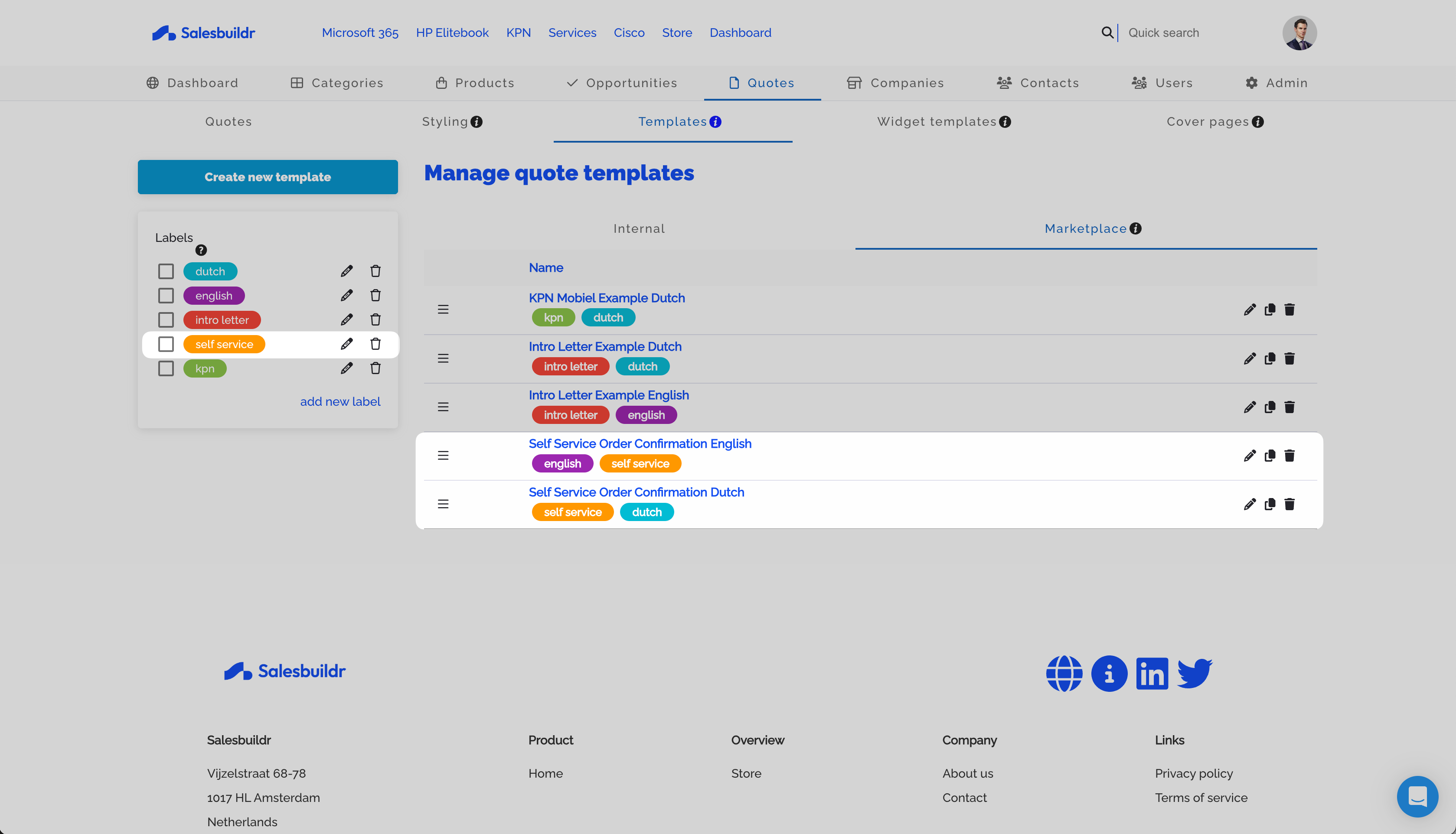This screenshot has width=1456, height=834.
Task: Switch to the Marketplace templates tab
Action: point(1086,228)
